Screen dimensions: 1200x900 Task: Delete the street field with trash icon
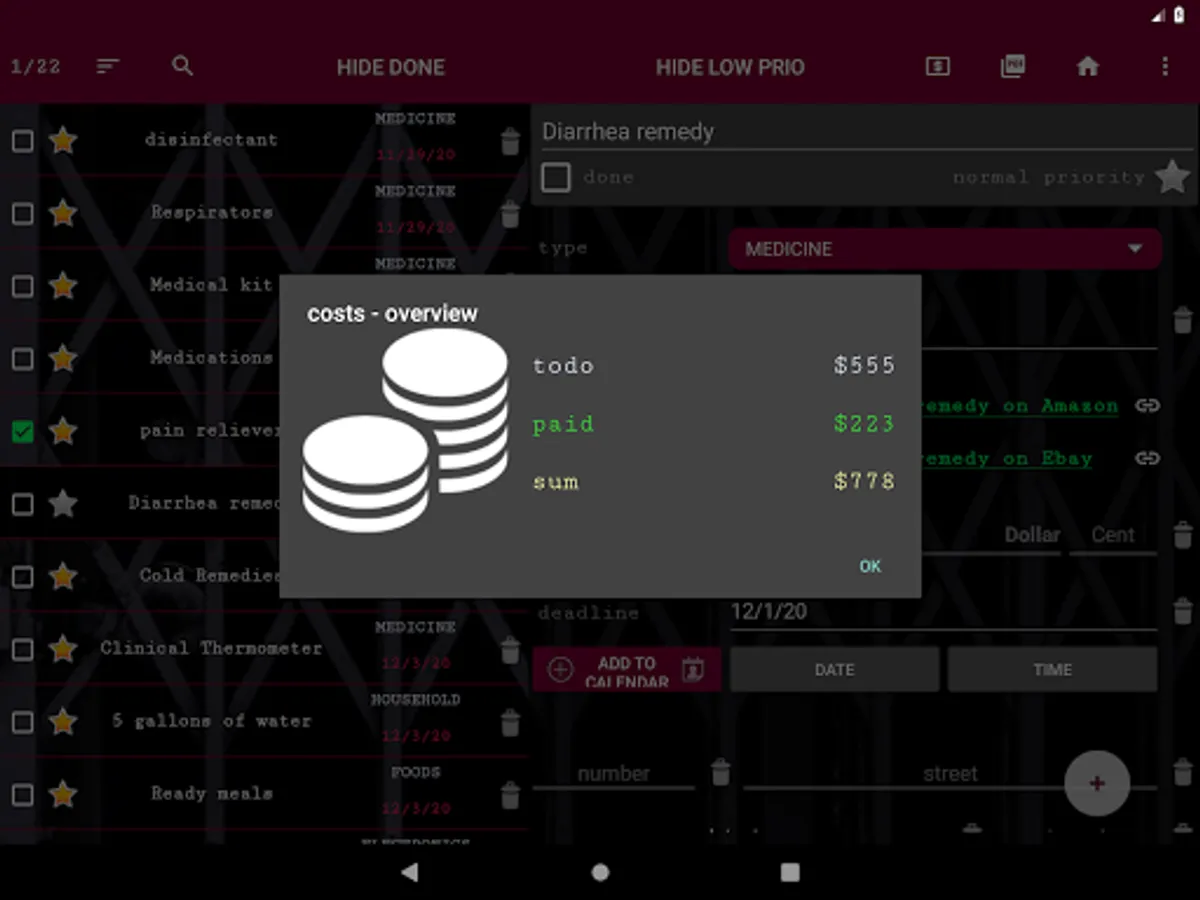pyautogui.click(x=1183, y=773)
